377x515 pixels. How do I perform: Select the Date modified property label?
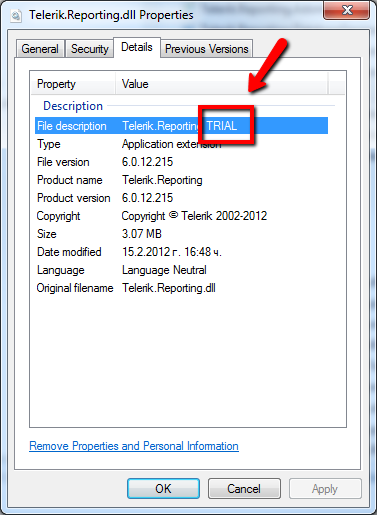tap(69, 252)
